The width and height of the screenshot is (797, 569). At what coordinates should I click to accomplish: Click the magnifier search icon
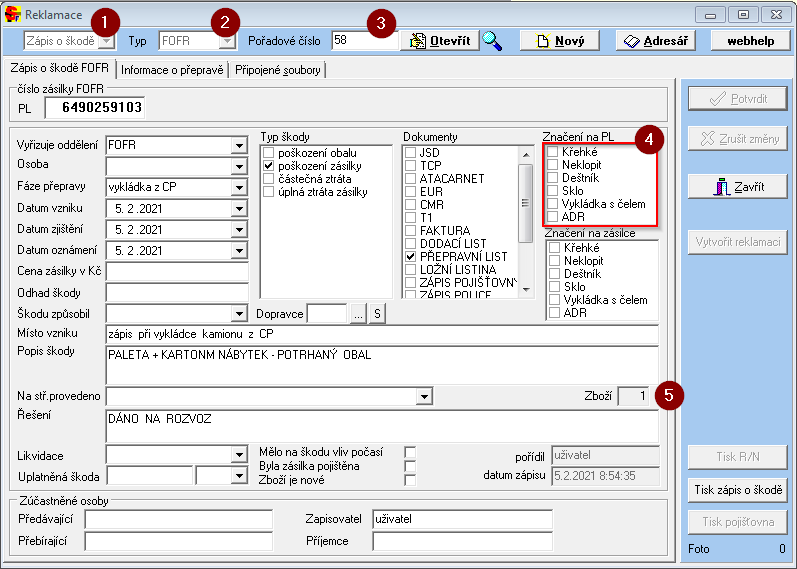coord(492,40)
